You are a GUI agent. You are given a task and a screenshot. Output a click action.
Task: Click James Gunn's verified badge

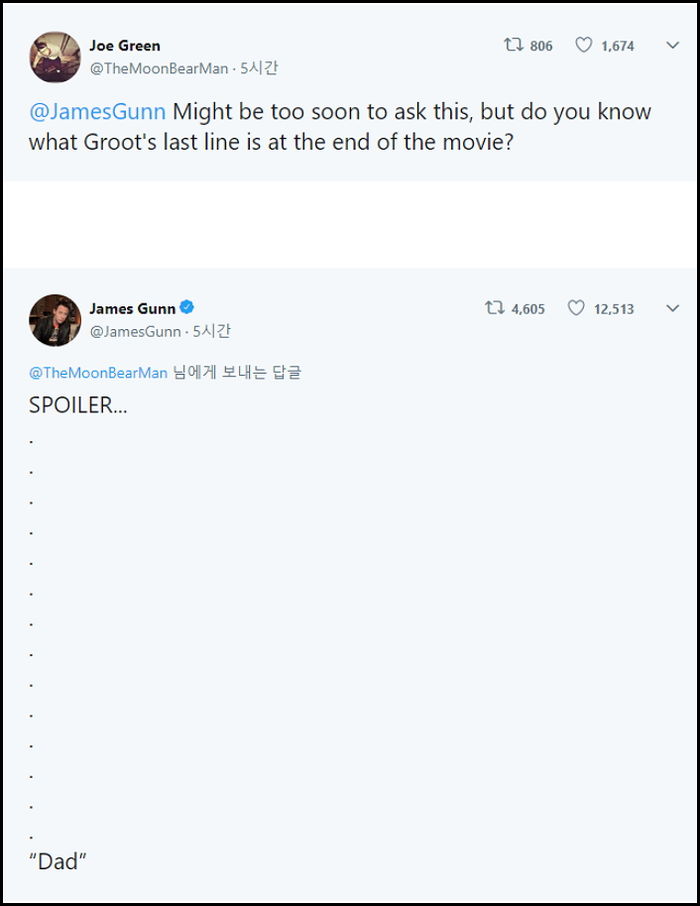pyautogui.click(x=187, y=308)
